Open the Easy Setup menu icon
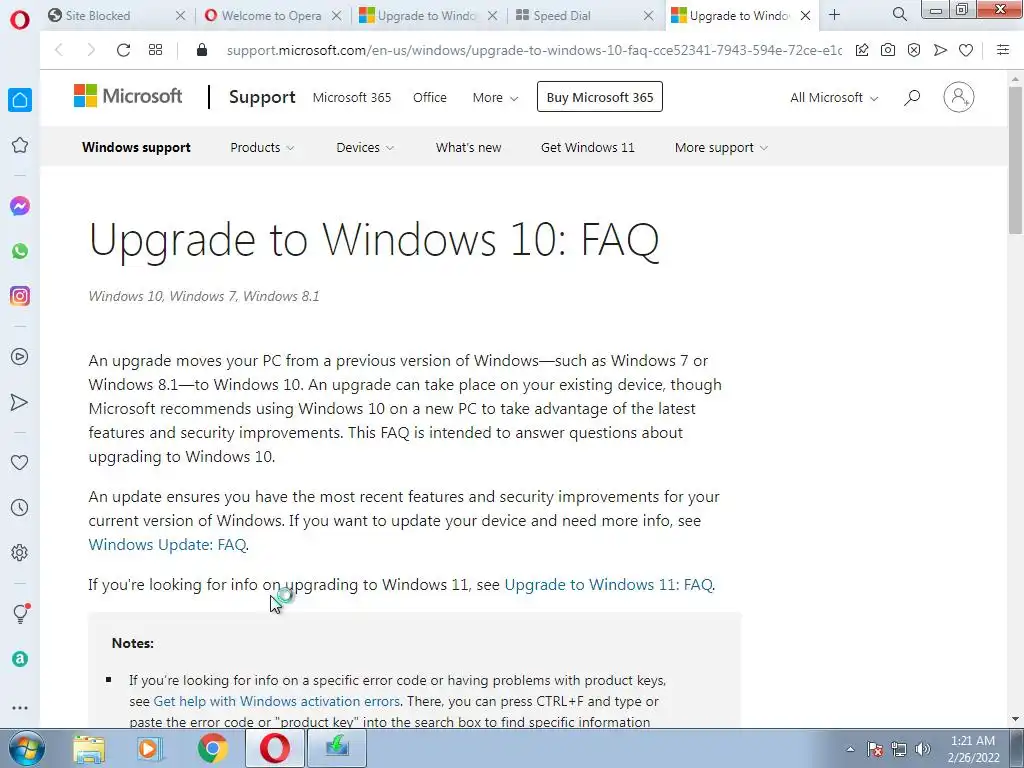 1003,50
